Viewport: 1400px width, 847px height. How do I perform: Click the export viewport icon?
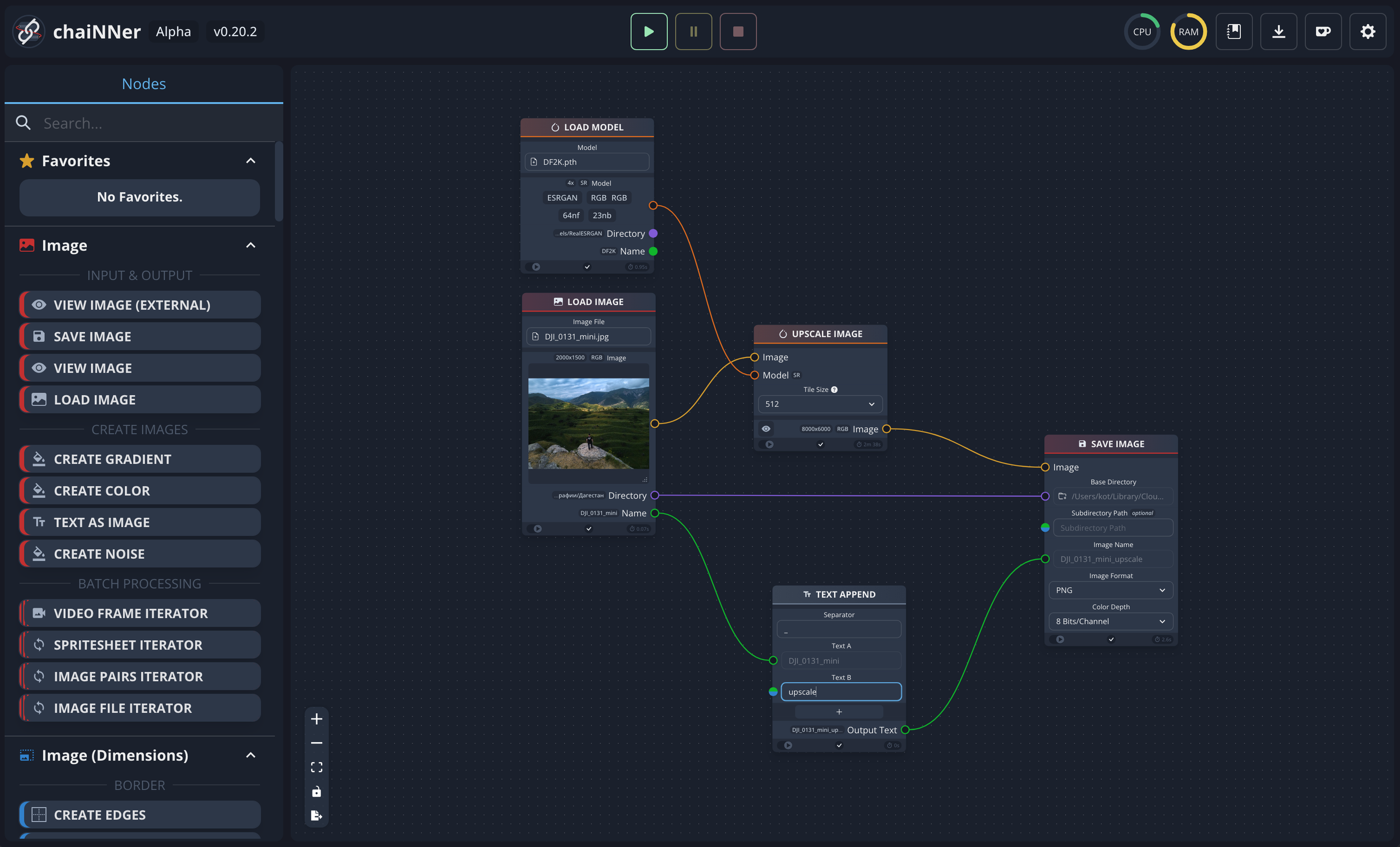coord(316,816)
